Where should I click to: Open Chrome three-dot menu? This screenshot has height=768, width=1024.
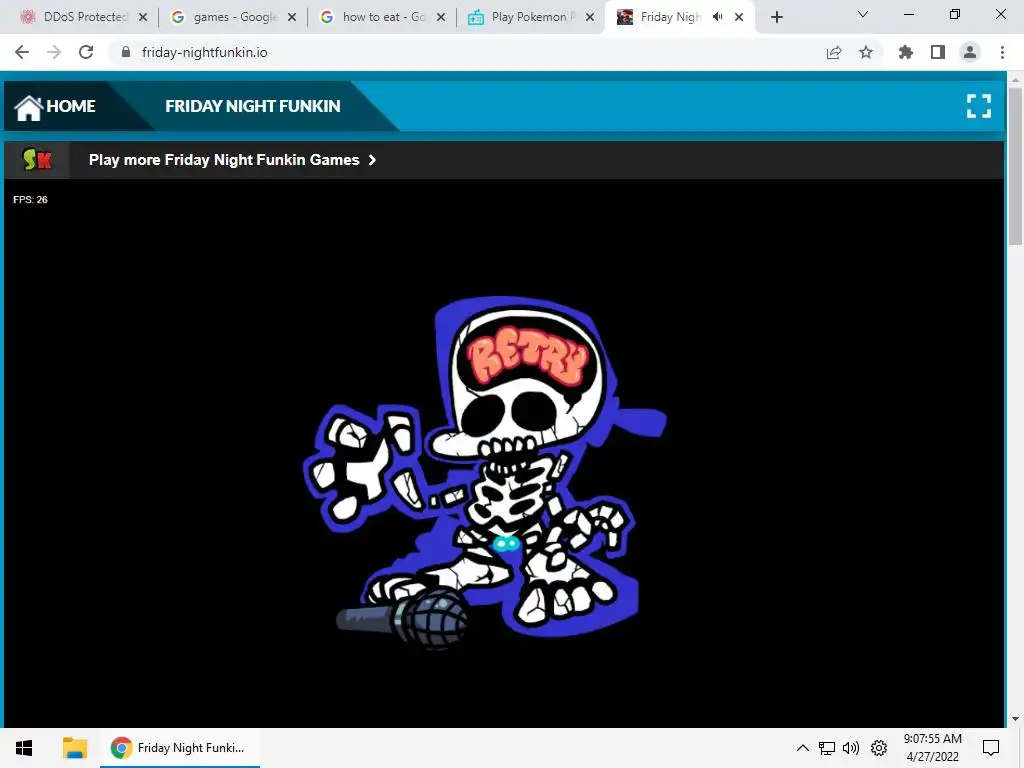(1002, 52)
